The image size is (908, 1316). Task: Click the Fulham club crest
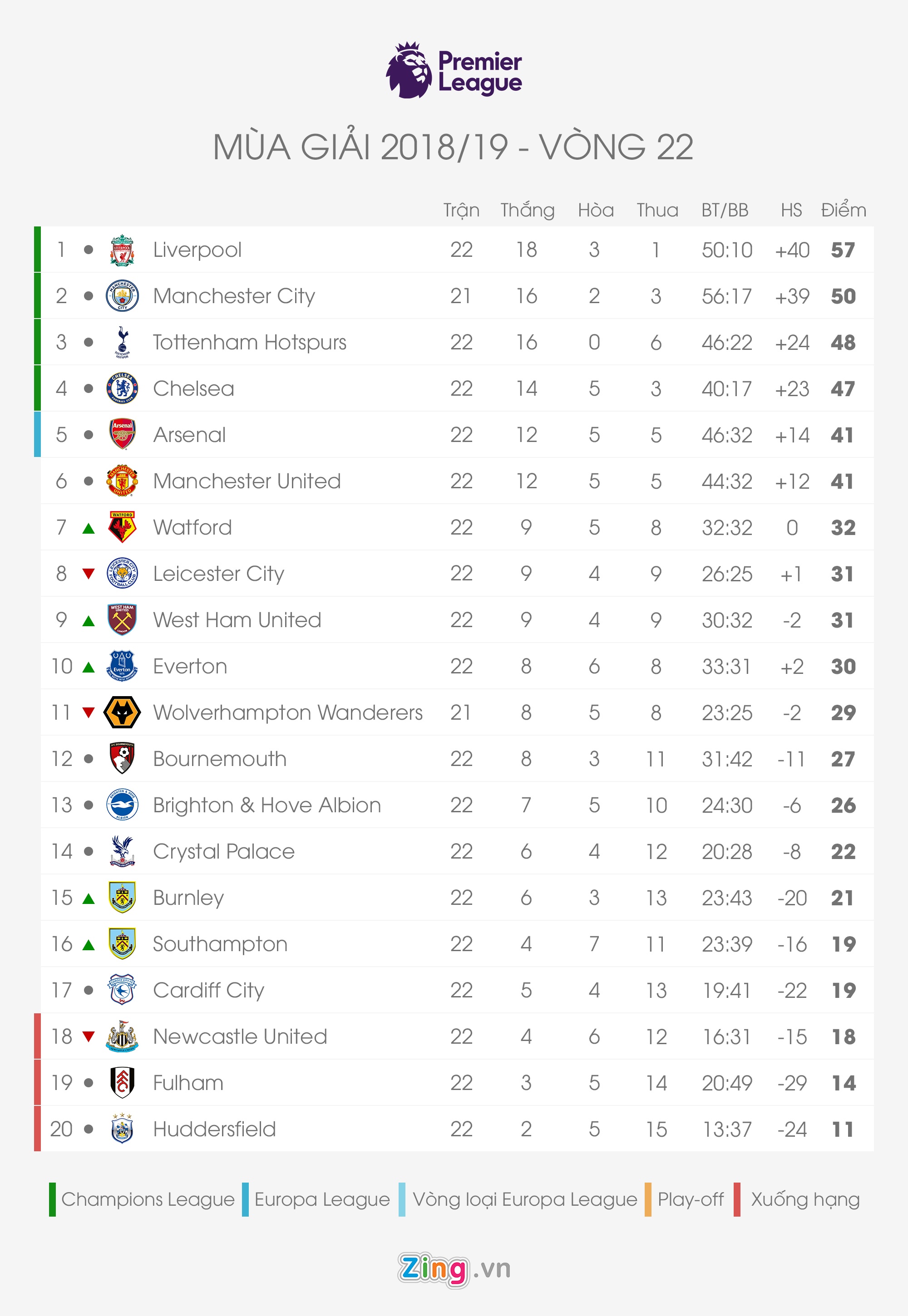122,1082
